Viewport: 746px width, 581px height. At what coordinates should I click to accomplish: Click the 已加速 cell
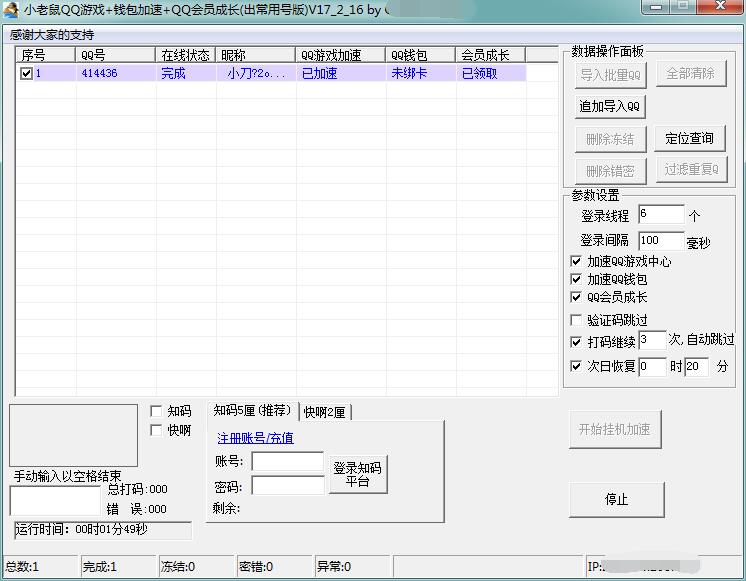(x=341, y=73)
